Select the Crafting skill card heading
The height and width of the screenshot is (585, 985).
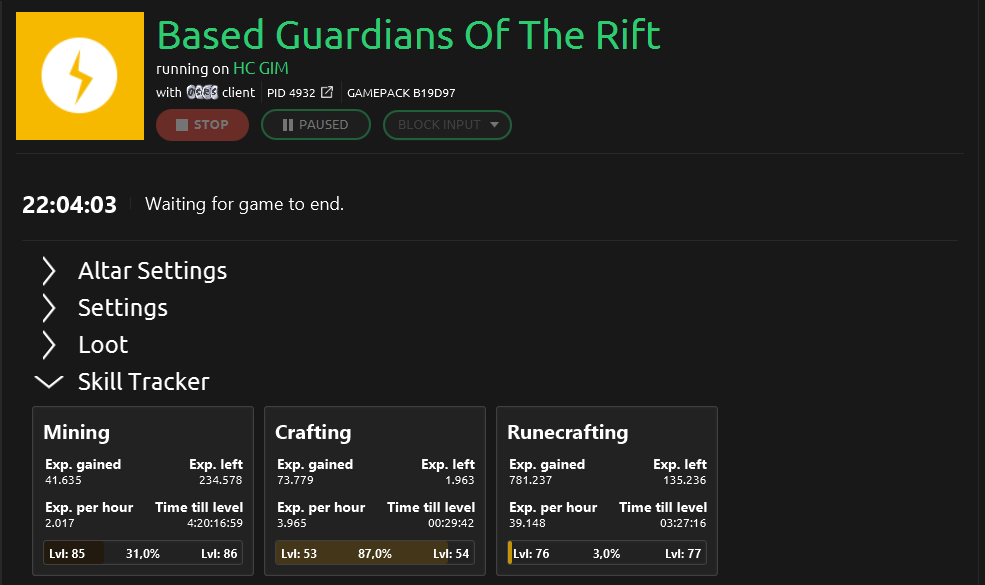(x=313, y=432)
